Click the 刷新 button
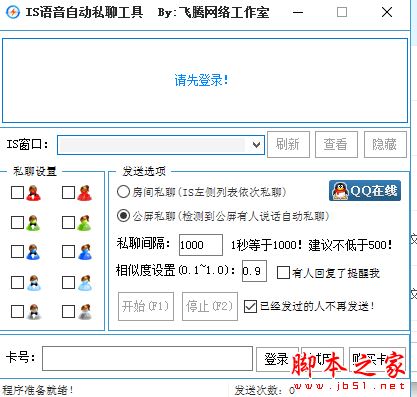 (288, 144)
